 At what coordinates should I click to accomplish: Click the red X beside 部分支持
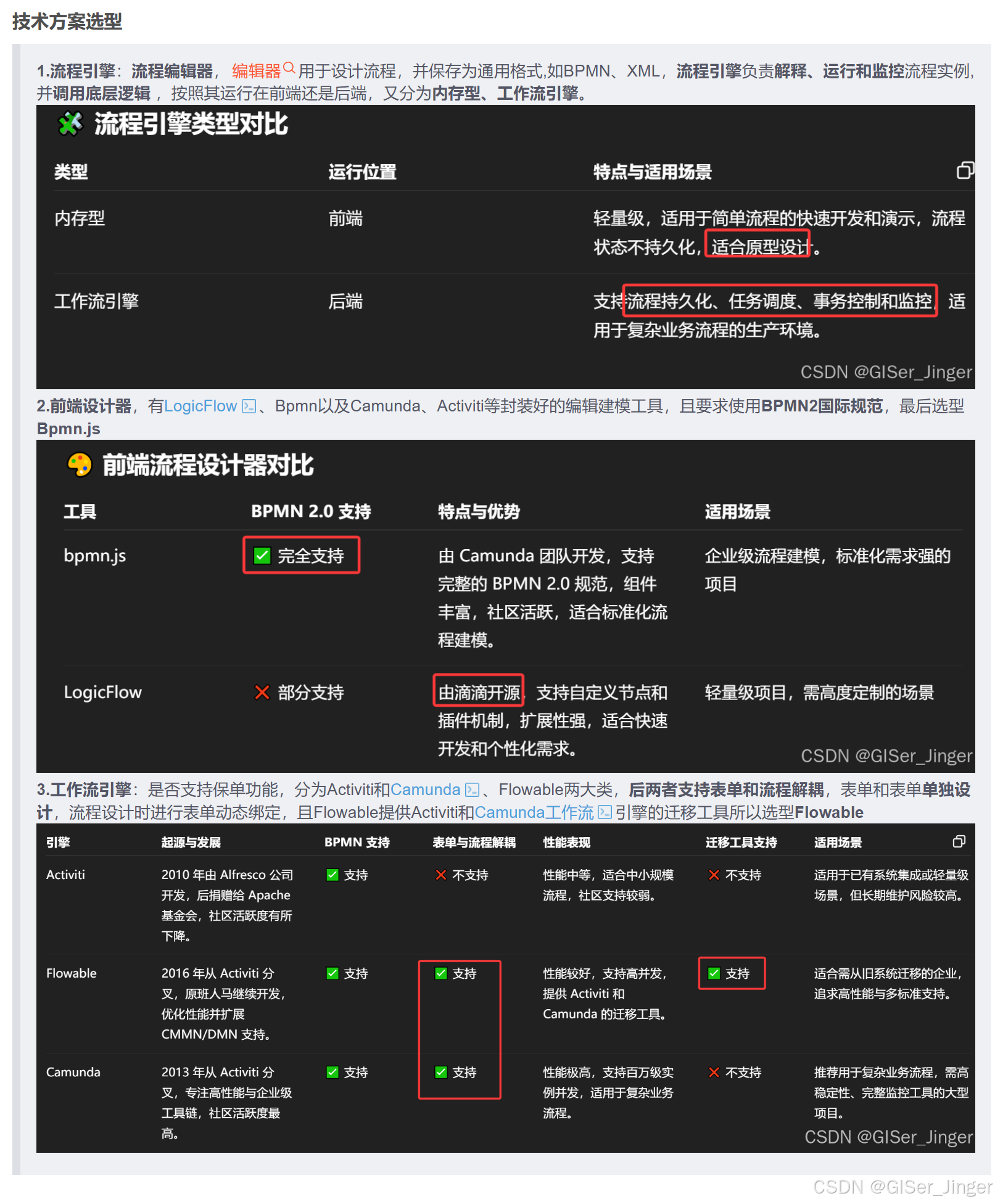tap(262, 692)
